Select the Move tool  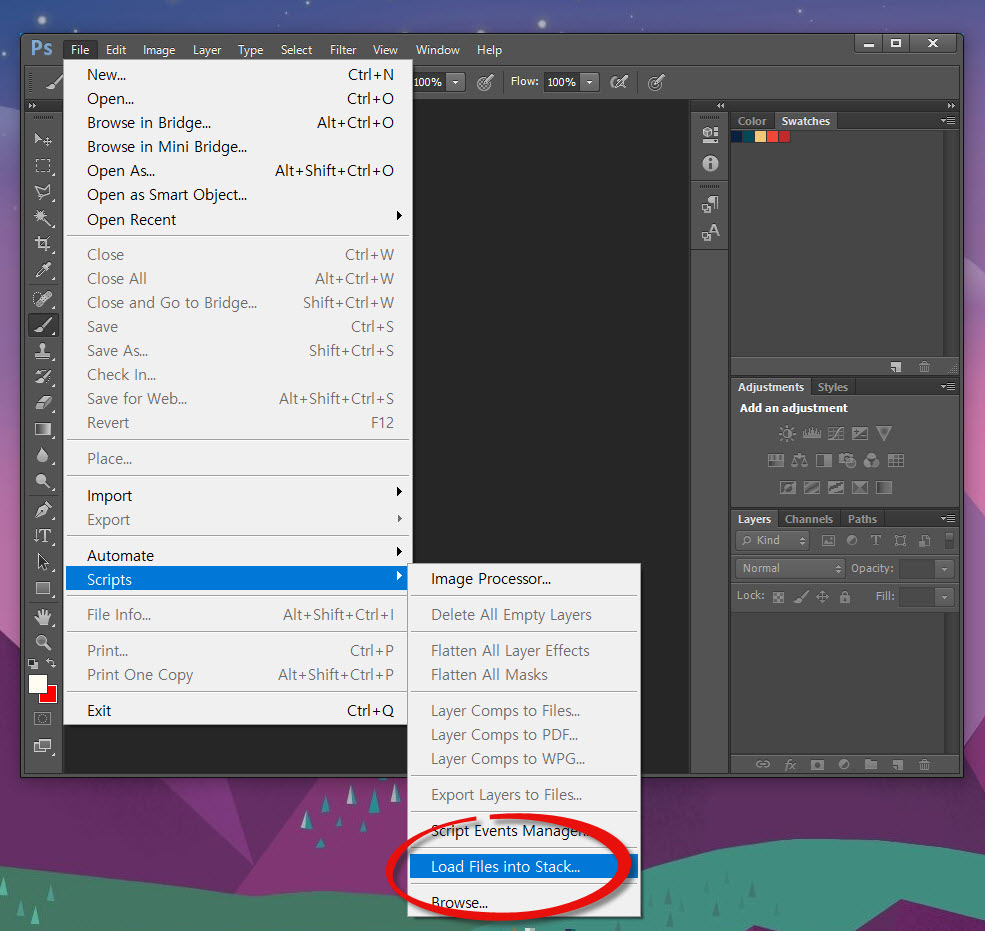(x=43, y=139)
